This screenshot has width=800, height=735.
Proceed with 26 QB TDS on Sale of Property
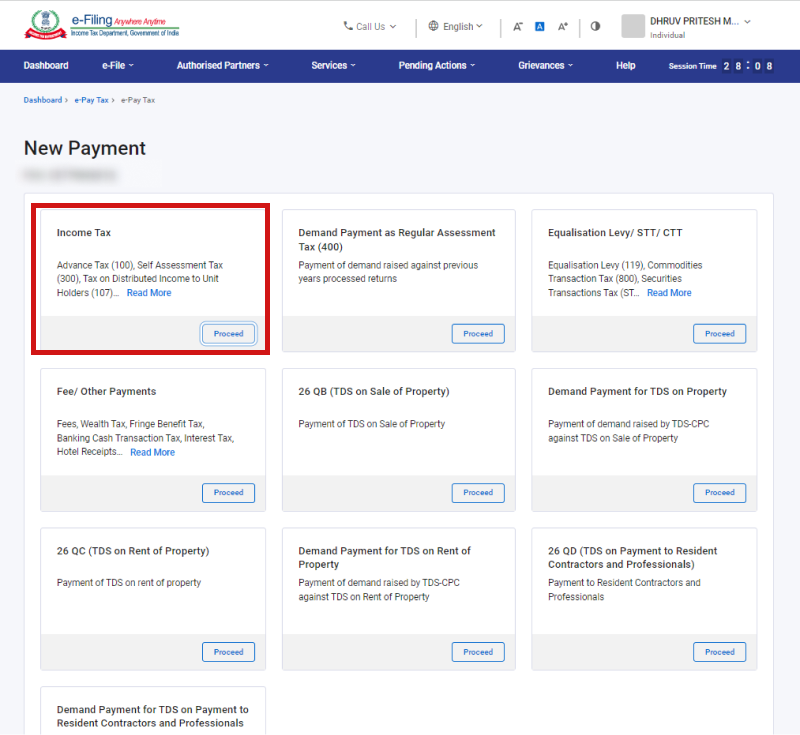(x=478, y=493)
